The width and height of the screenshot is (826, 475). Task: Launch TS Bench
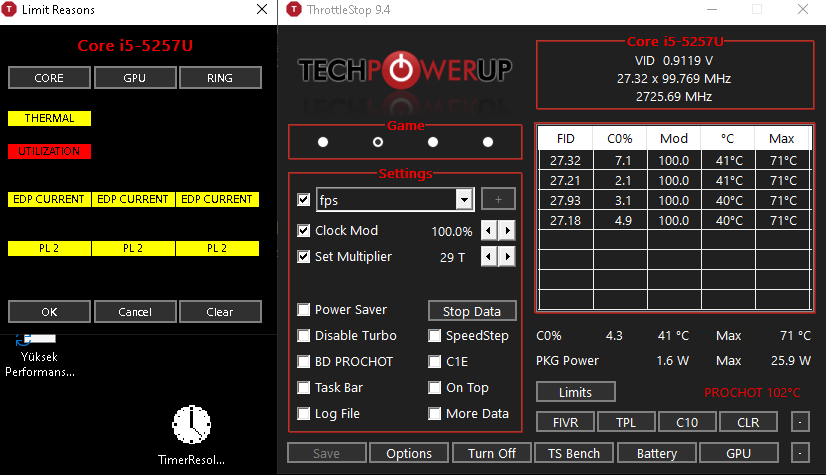(x=574, y=453)
